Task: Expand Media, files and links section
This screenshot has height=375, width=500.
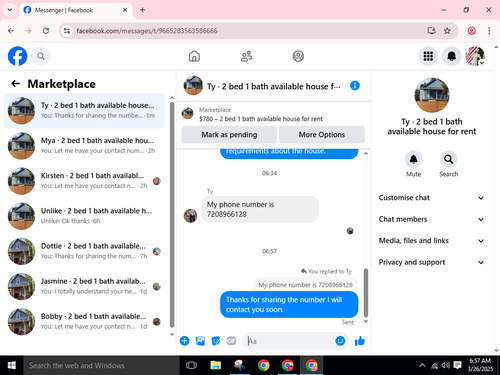Action: point(431,241)
